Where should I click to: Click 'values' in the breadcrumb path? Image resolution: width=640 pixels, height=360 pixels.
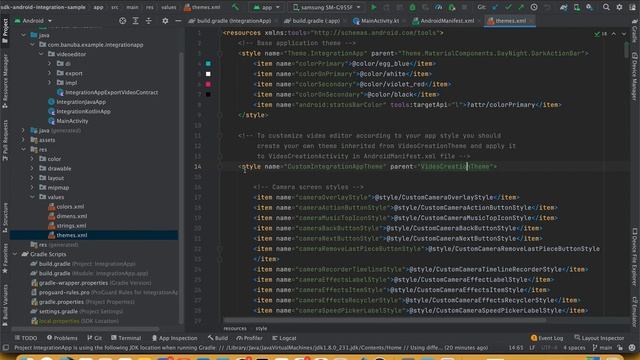(x=169, y=7)
